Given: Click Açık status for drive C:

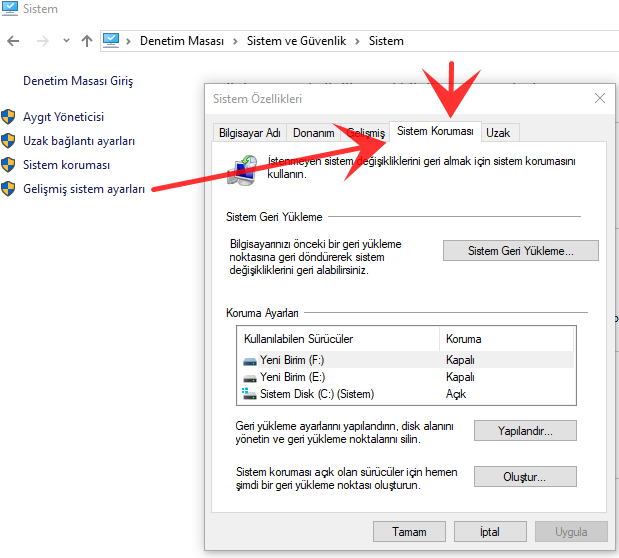Looking at the screenshot, I should coord(456,394).
